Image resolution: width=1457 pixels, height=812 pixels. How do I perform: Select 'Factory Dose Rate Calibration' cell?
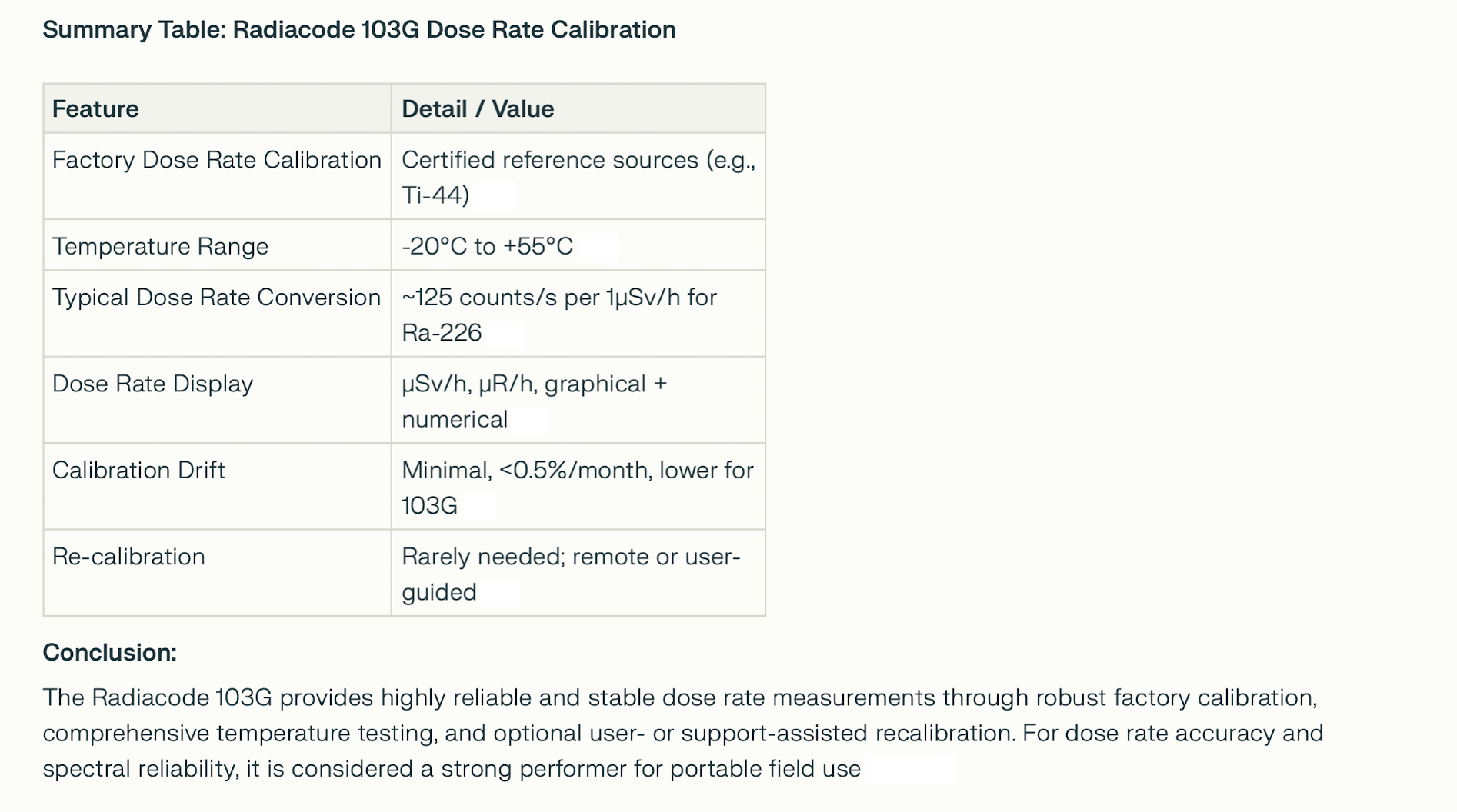tap(218, 177)
